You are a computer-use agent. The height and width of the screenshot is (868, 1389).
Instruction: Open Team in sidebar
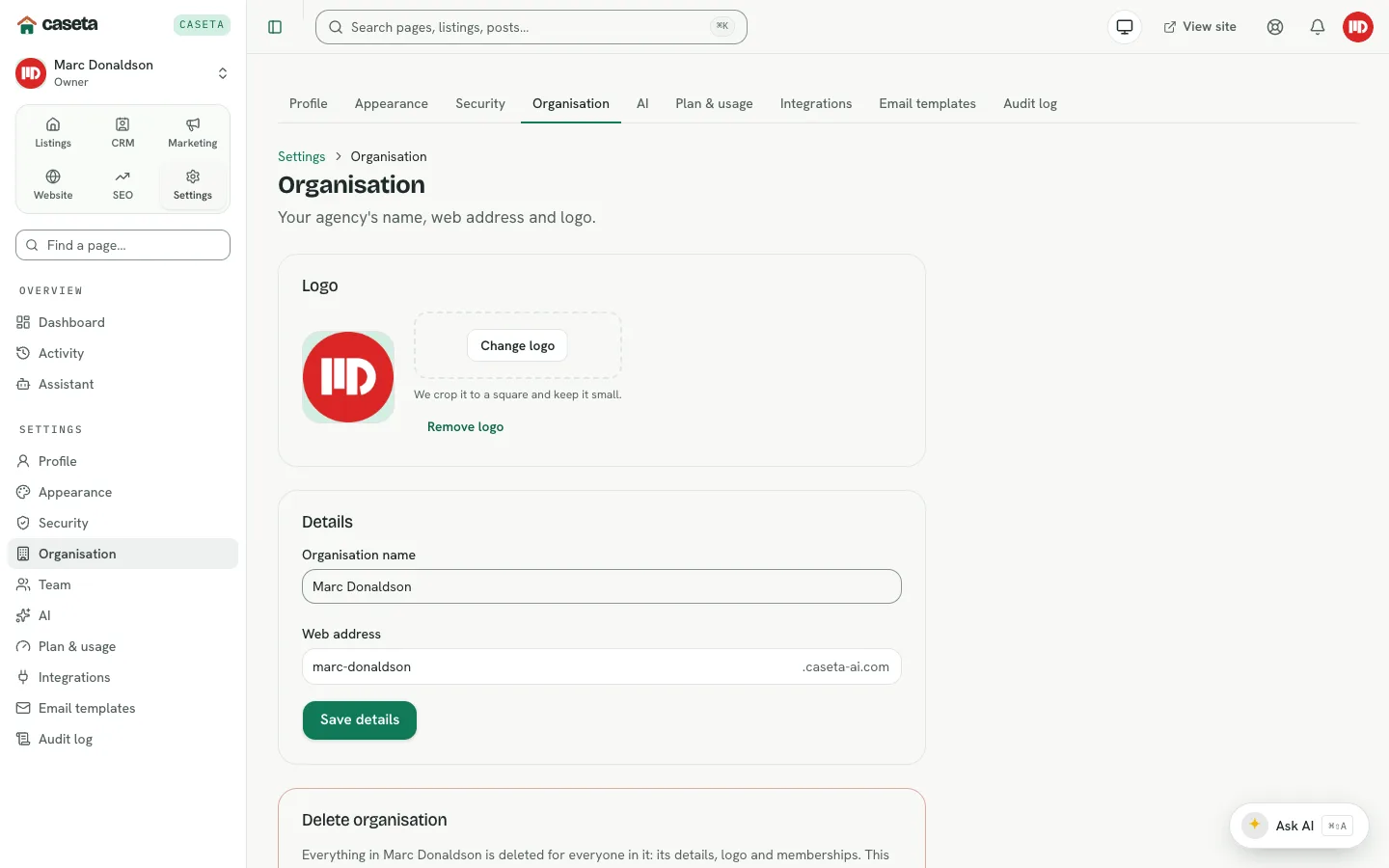click(123, 584)
